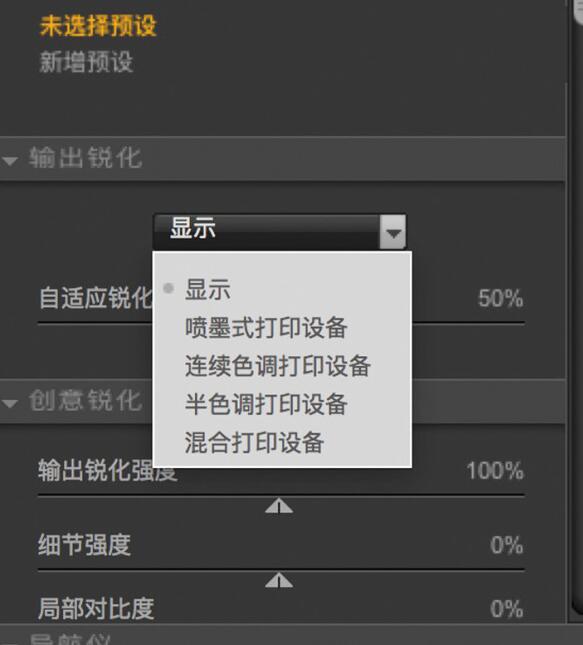Click the 输出锐化 section header bar
The width and height of the screenshot is (583, 645).
point(282,159)
